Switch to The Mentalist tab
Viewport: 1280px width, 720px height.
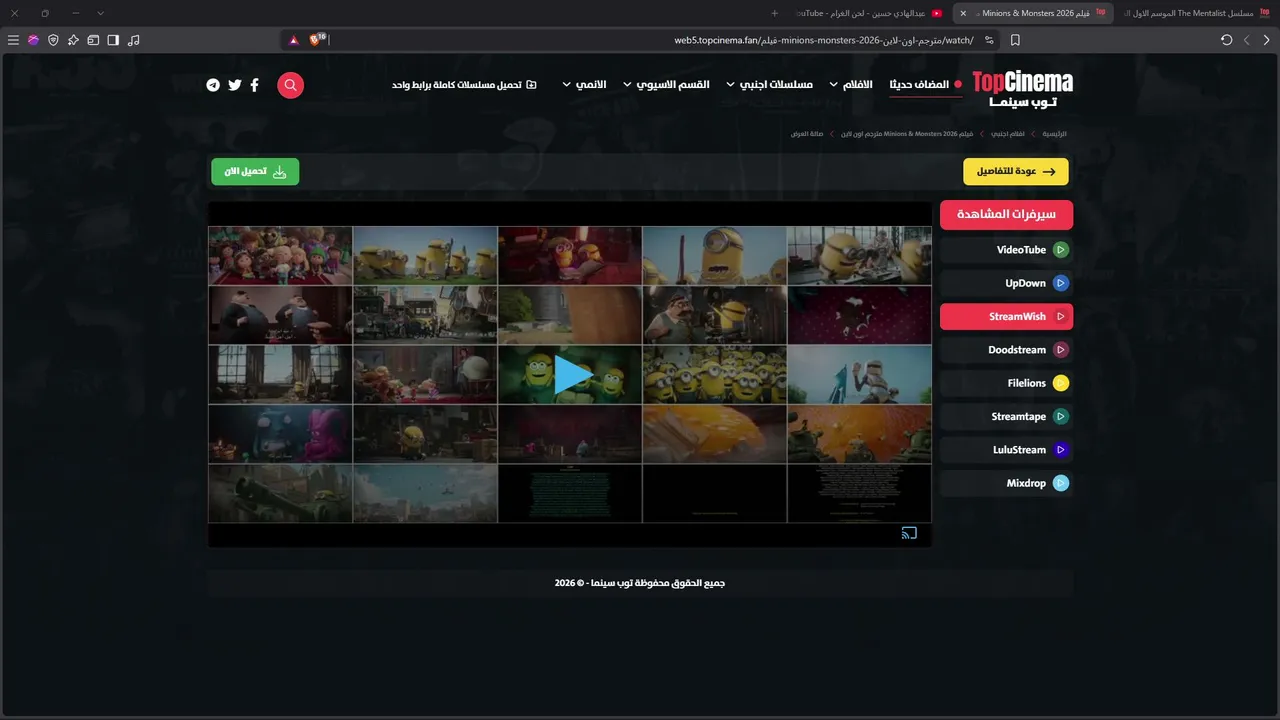(x=1196, y=13)
